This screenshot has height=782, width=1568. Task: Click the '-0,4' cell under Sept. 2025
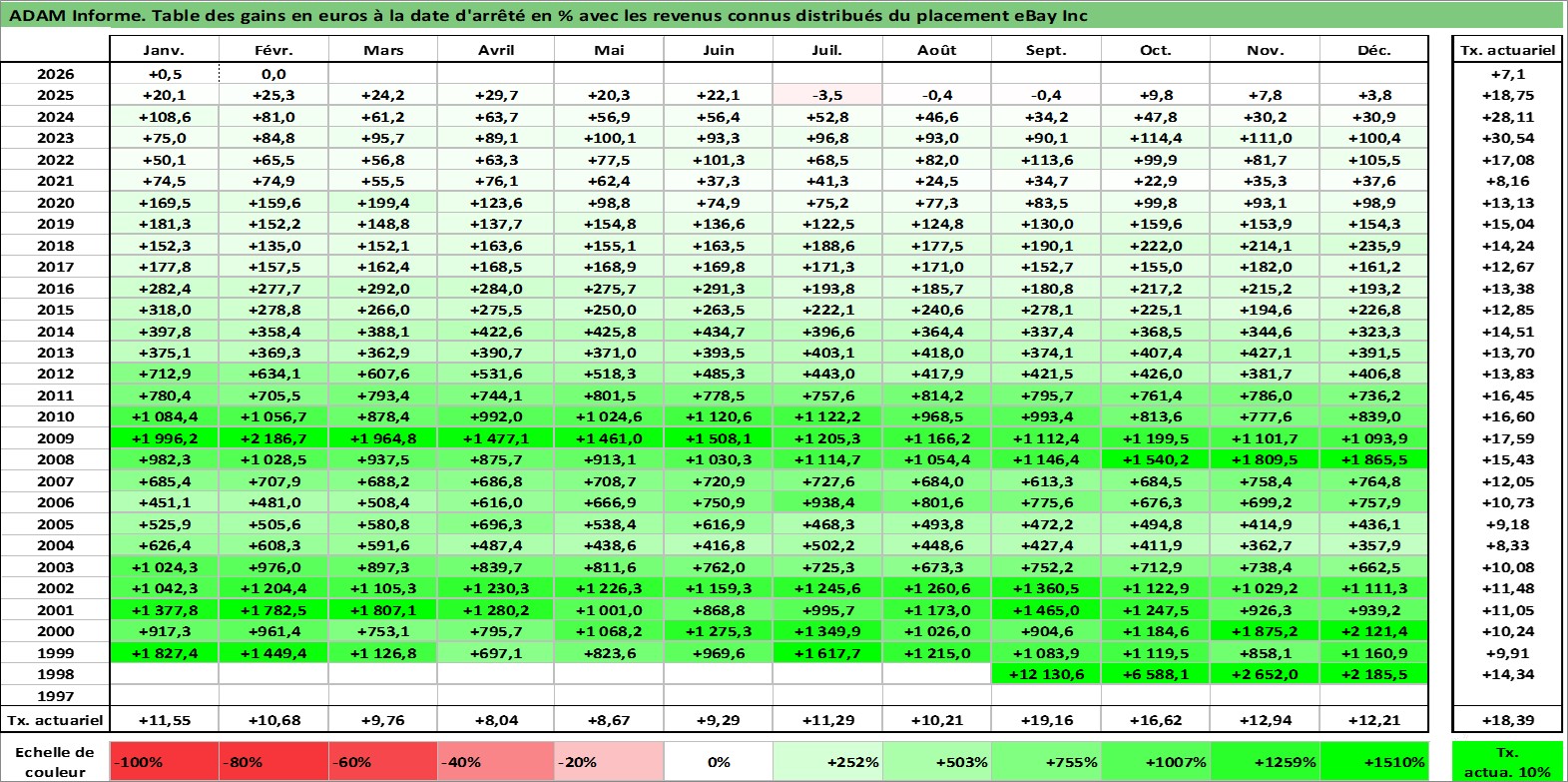pos(1046,95)
